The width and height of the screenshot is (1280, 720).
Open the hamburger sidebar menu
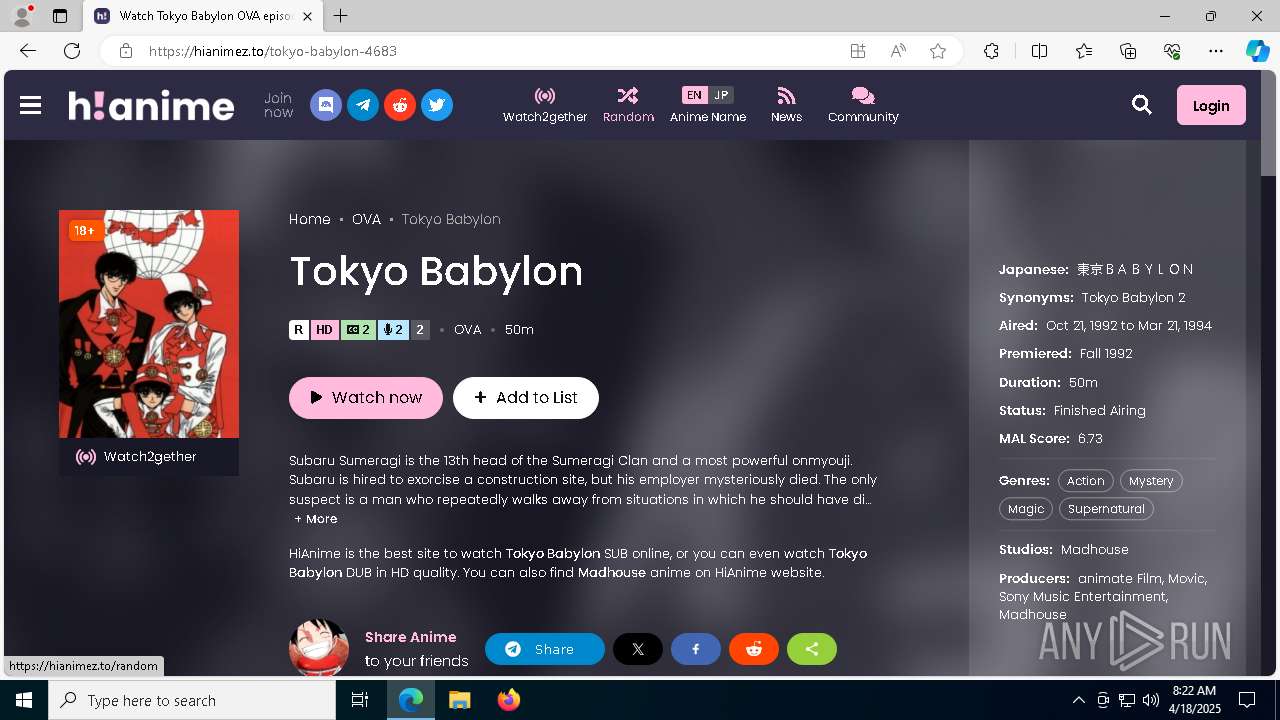pyautogui.click(x=30, y=105)
